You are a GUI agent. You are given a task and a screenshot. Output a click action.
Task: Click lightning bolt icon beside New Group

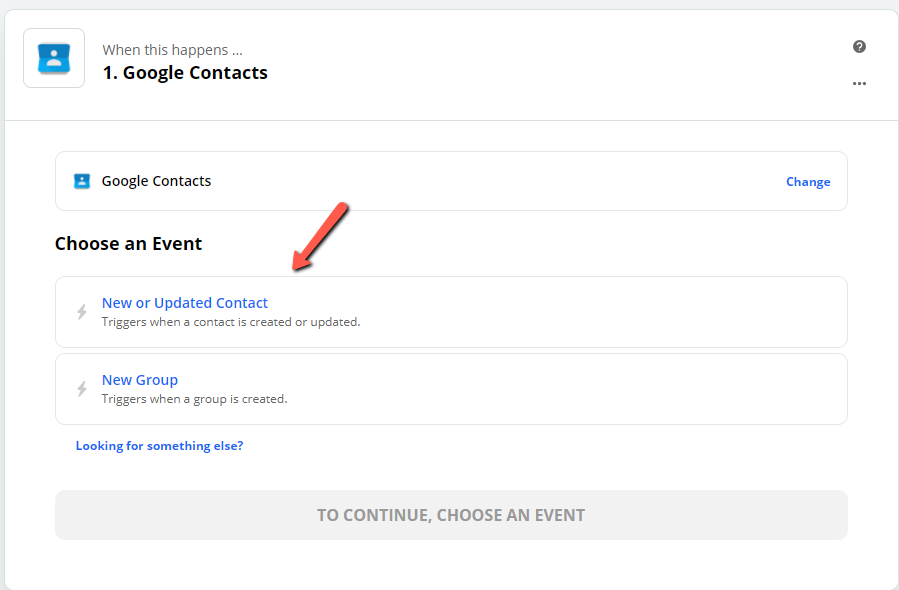click(x=82, y=389)
